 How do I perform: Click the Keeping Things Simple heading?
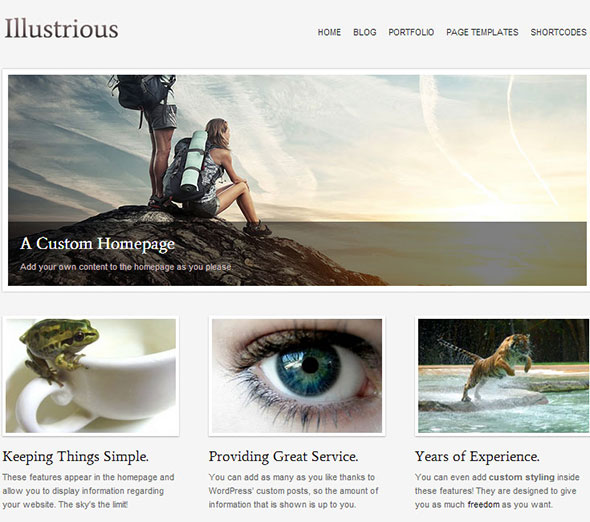click(x=76, y=457)
